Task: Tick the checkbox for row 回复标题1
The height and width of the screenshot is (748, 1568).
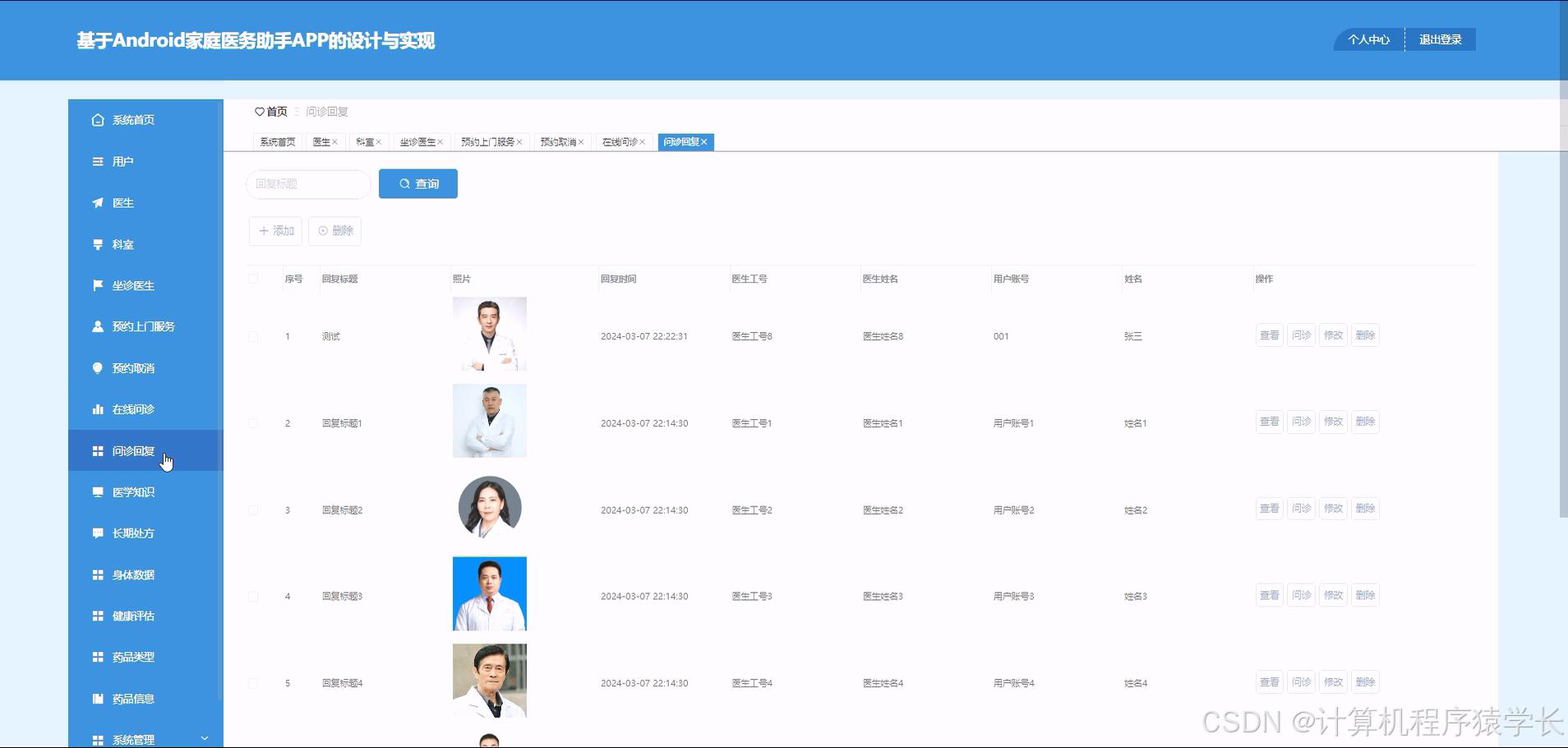Action: 253,423
